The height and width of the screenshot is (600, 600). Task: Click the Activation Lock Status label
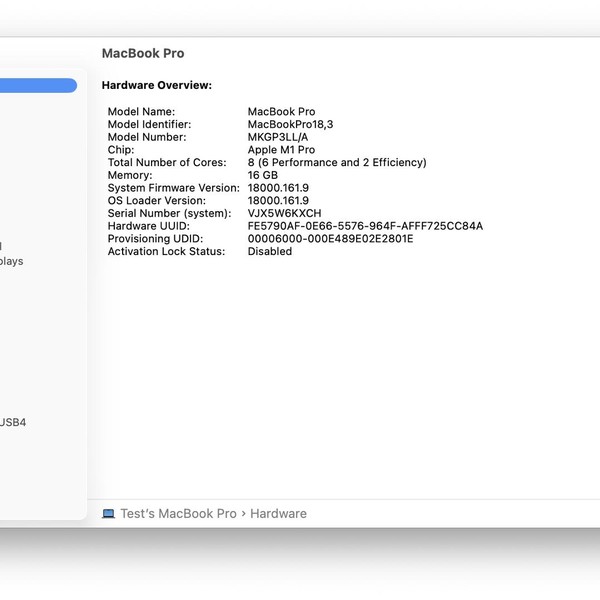click(x=166, y=251)
